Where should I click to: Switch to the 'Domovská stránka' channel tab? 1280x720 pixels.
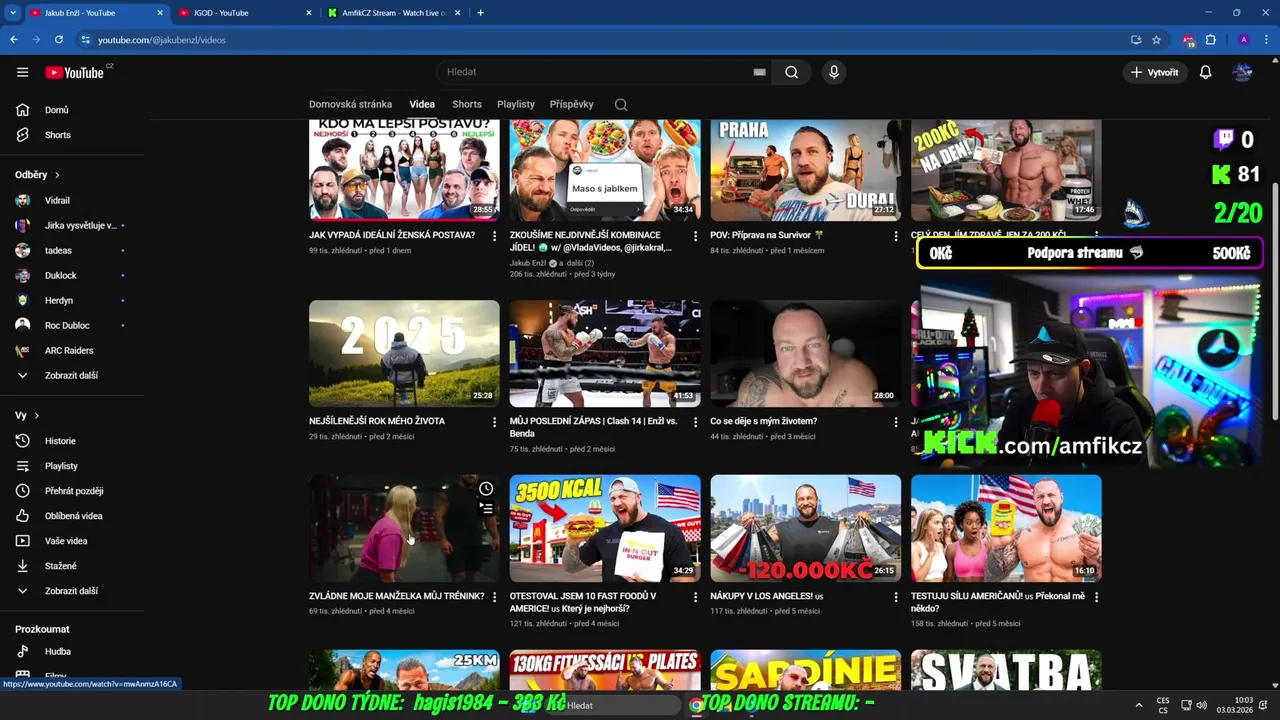[350, 104]
